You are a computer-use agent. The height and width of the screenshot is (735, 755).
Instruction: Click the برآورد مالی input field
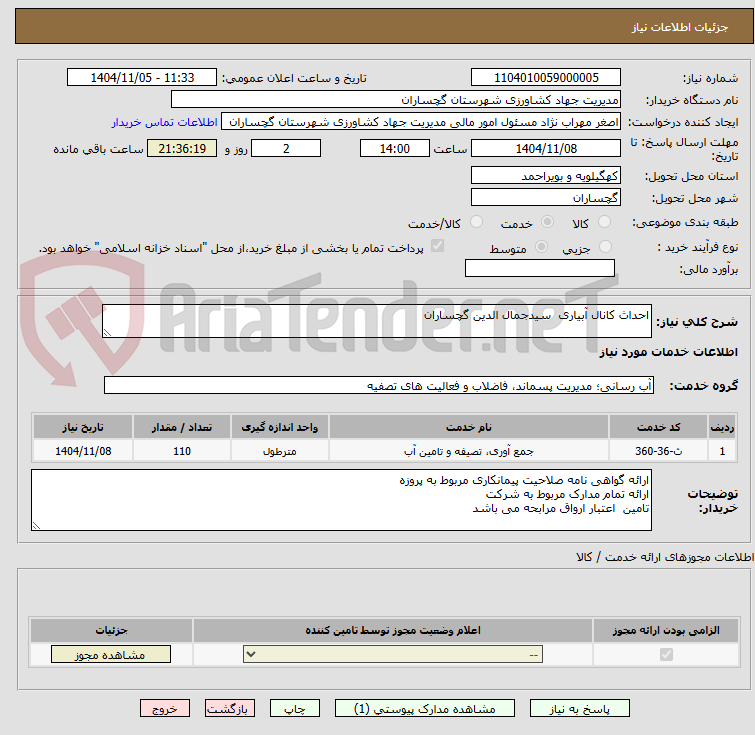[540, 268]
